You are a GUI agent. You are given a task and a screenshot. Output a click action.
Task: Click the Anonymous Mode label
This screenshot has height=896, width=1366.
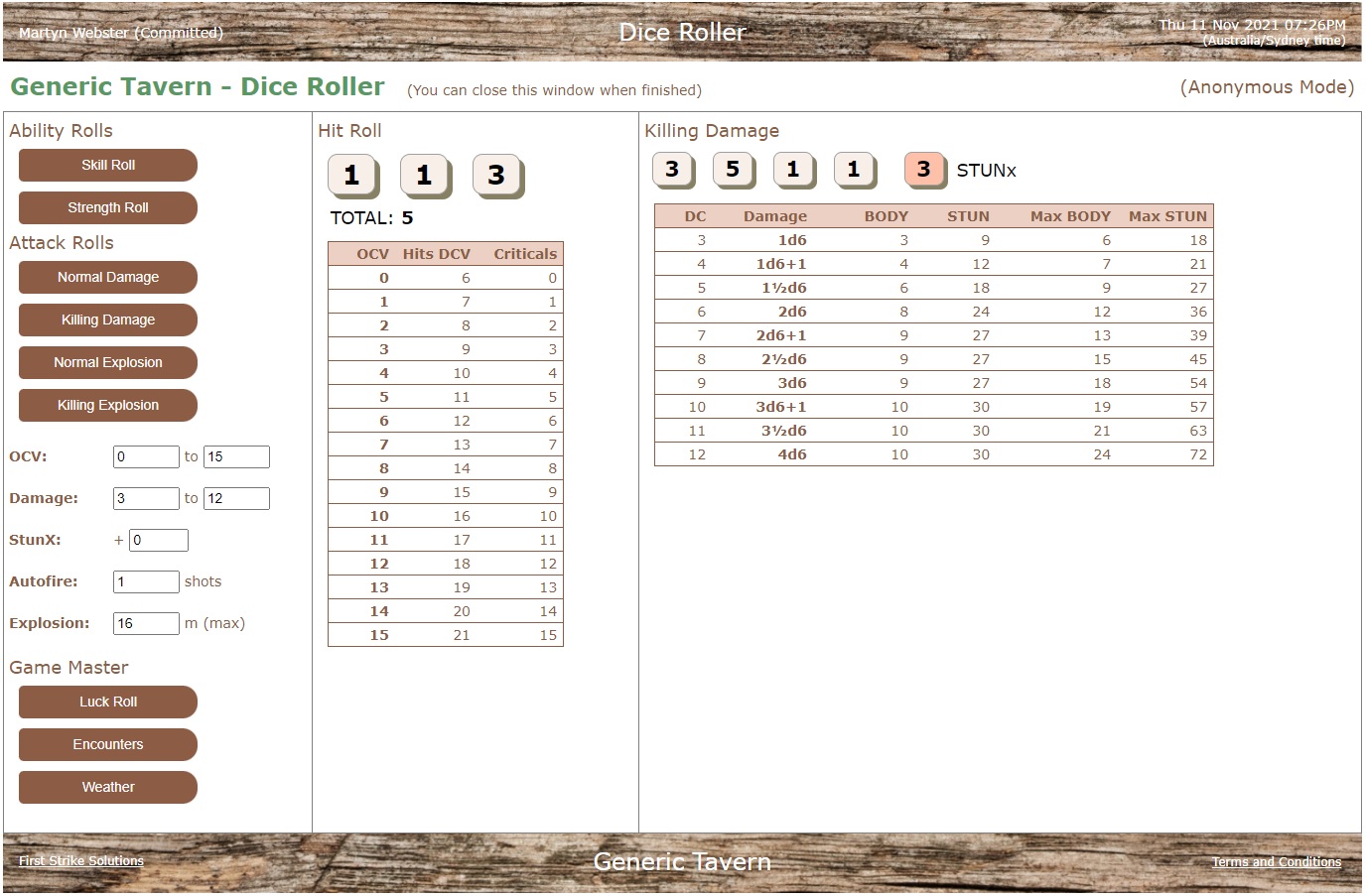tap(1267, 87)
